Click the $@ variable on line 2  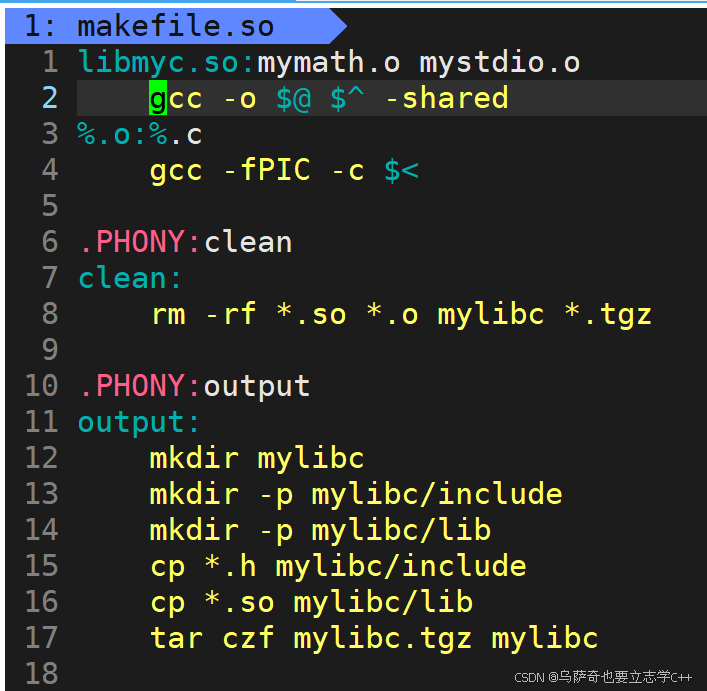coord(294,99)
